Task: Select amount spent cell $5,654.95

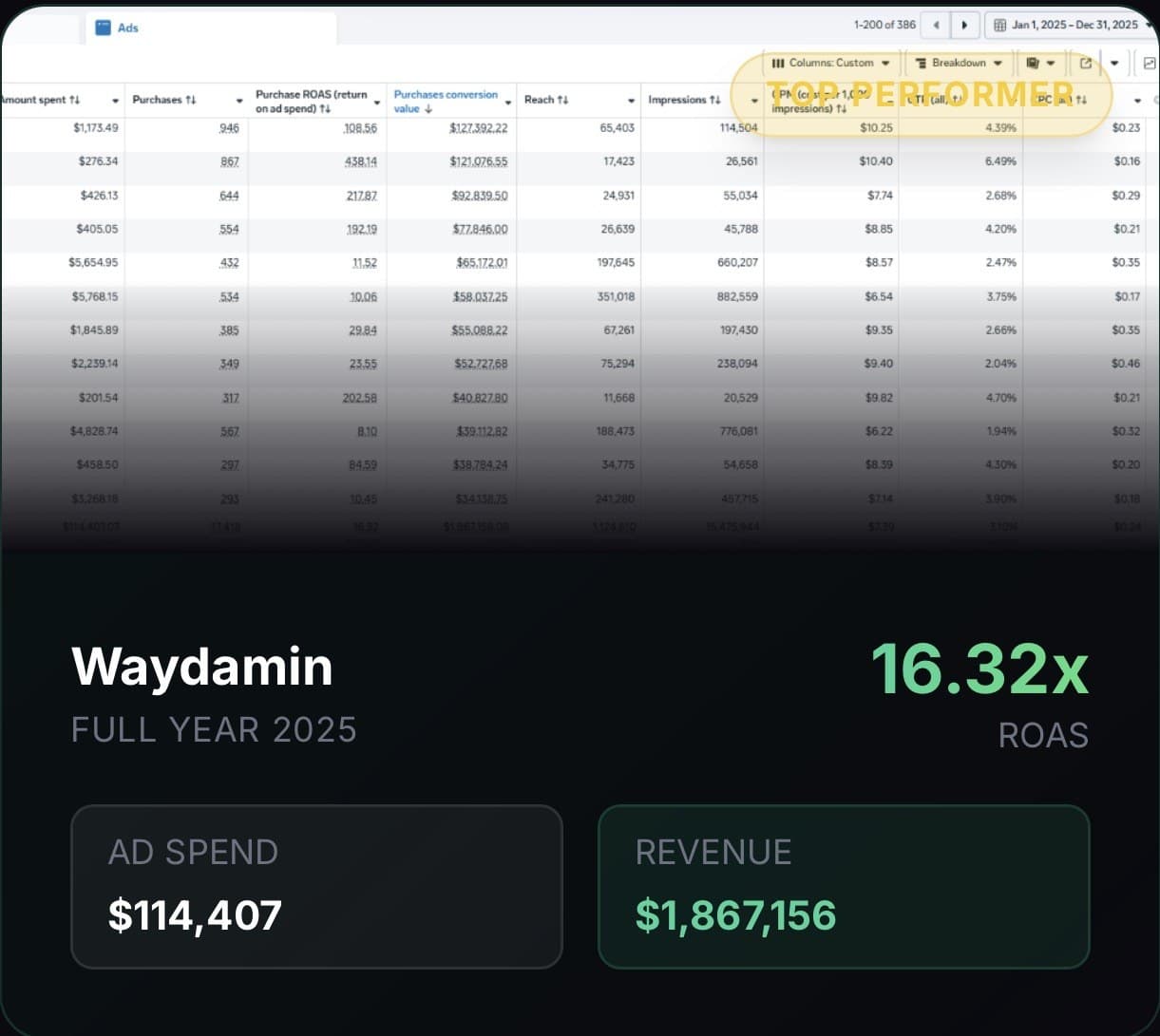Action: (x=94, y=263)
